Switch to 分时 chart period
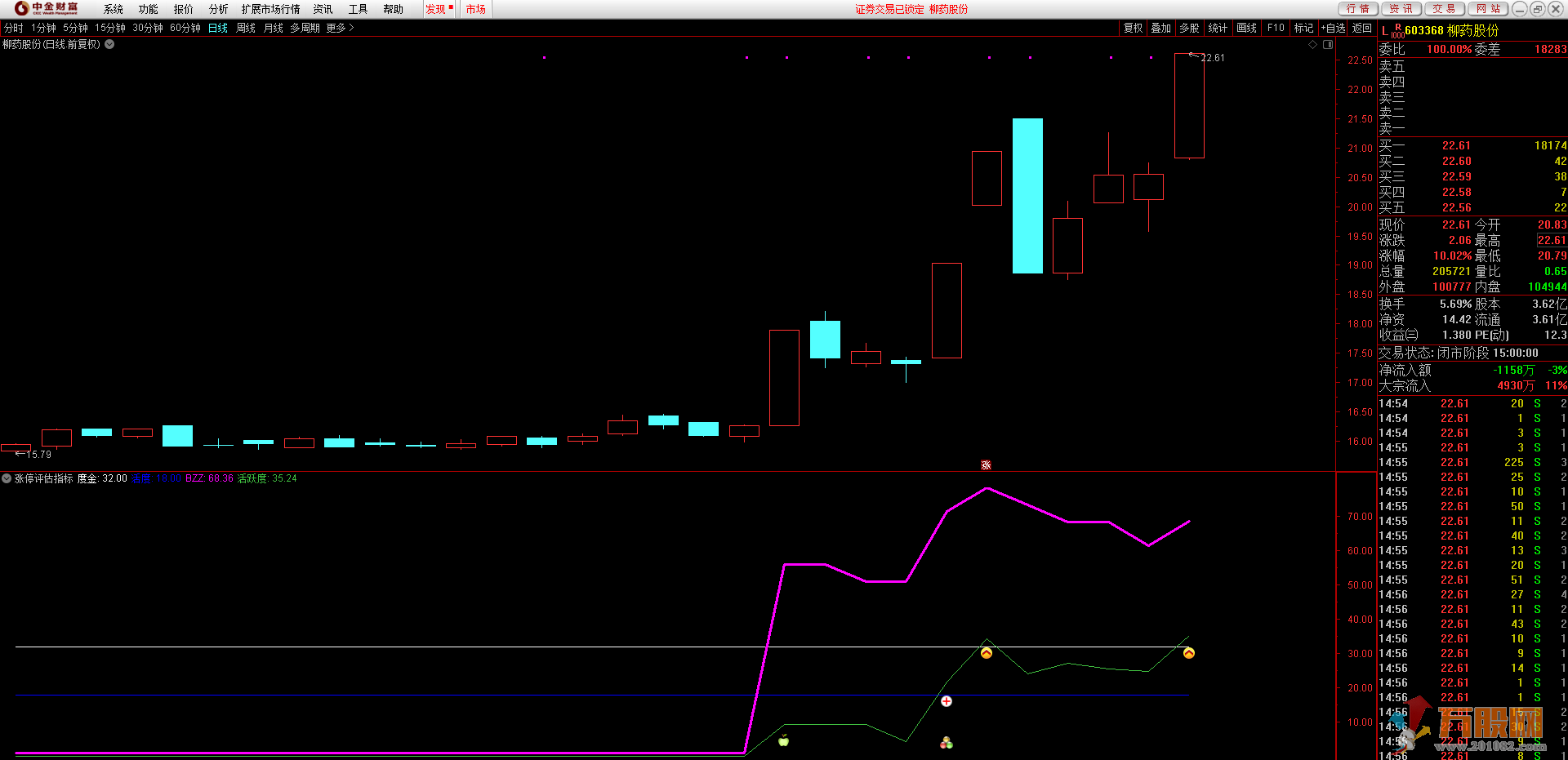1568x760 pixels. click(x=14, y=28)
